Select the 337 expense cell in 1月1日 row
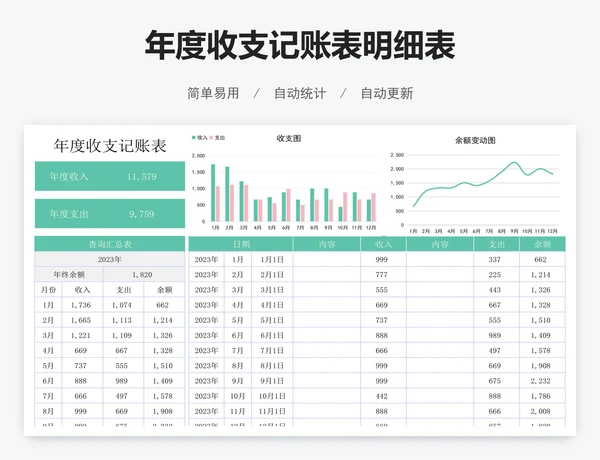600x460 pixels. tap(496, 259)
